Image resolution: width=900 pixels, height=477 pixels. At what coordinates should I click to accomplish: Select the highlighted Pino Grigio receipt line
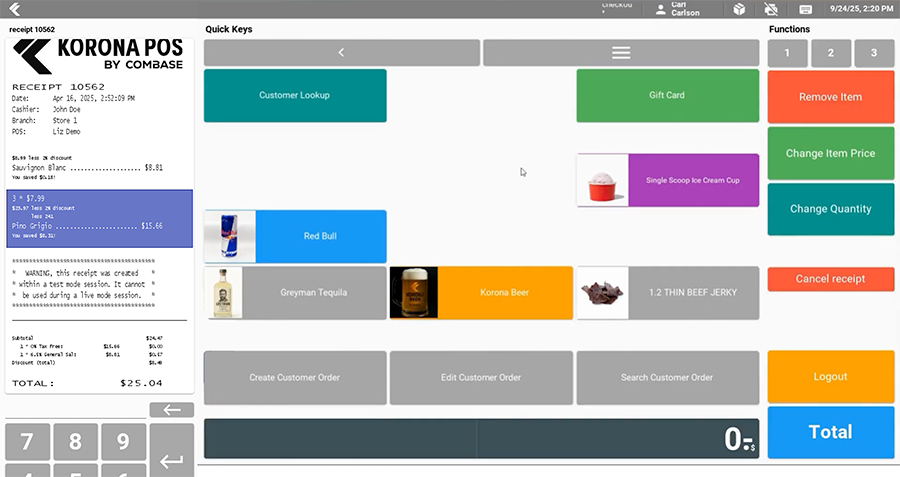click(99, 219)
